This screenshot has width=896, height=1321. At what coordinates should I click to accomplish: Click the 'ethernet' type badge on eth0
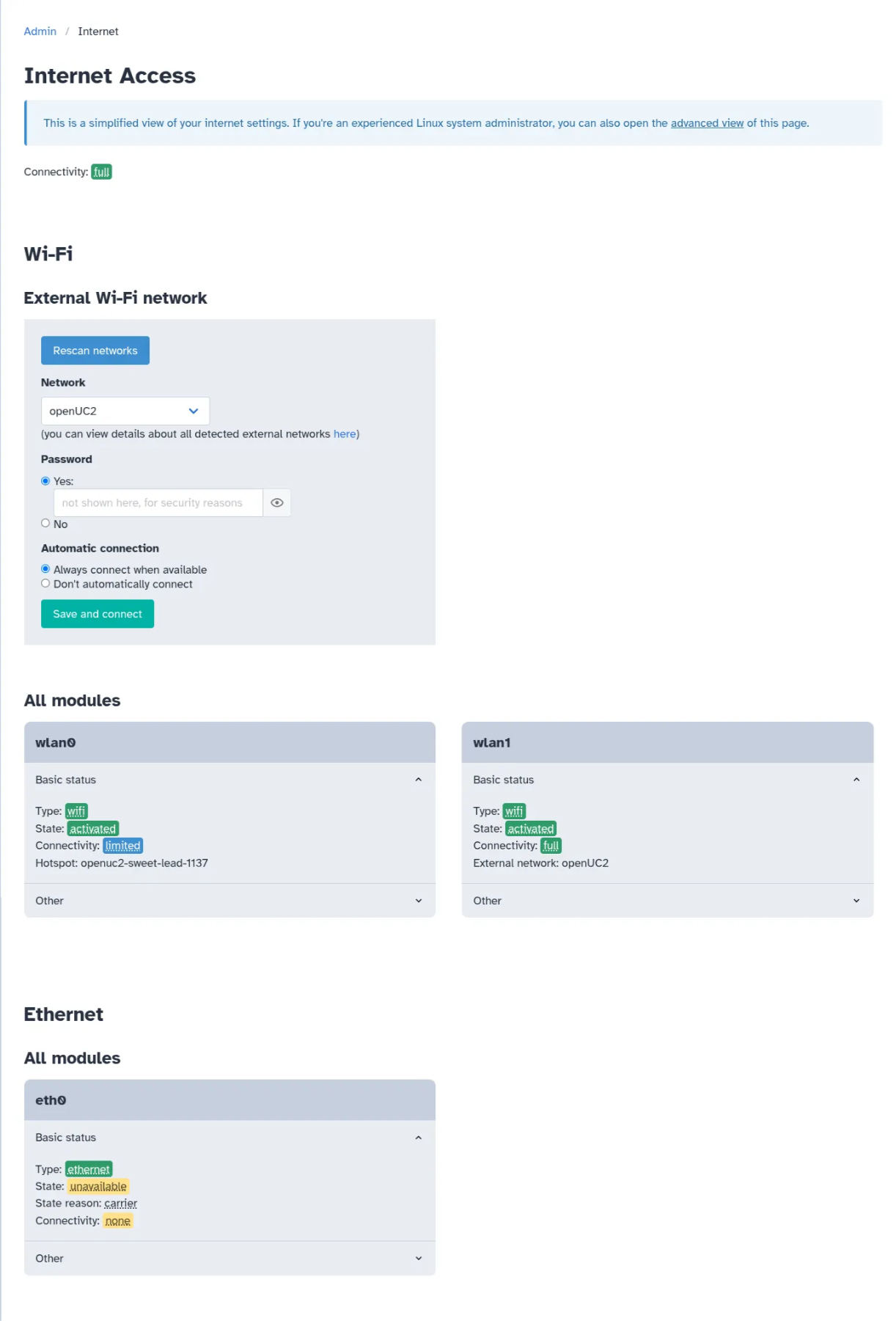point(89,1169)
